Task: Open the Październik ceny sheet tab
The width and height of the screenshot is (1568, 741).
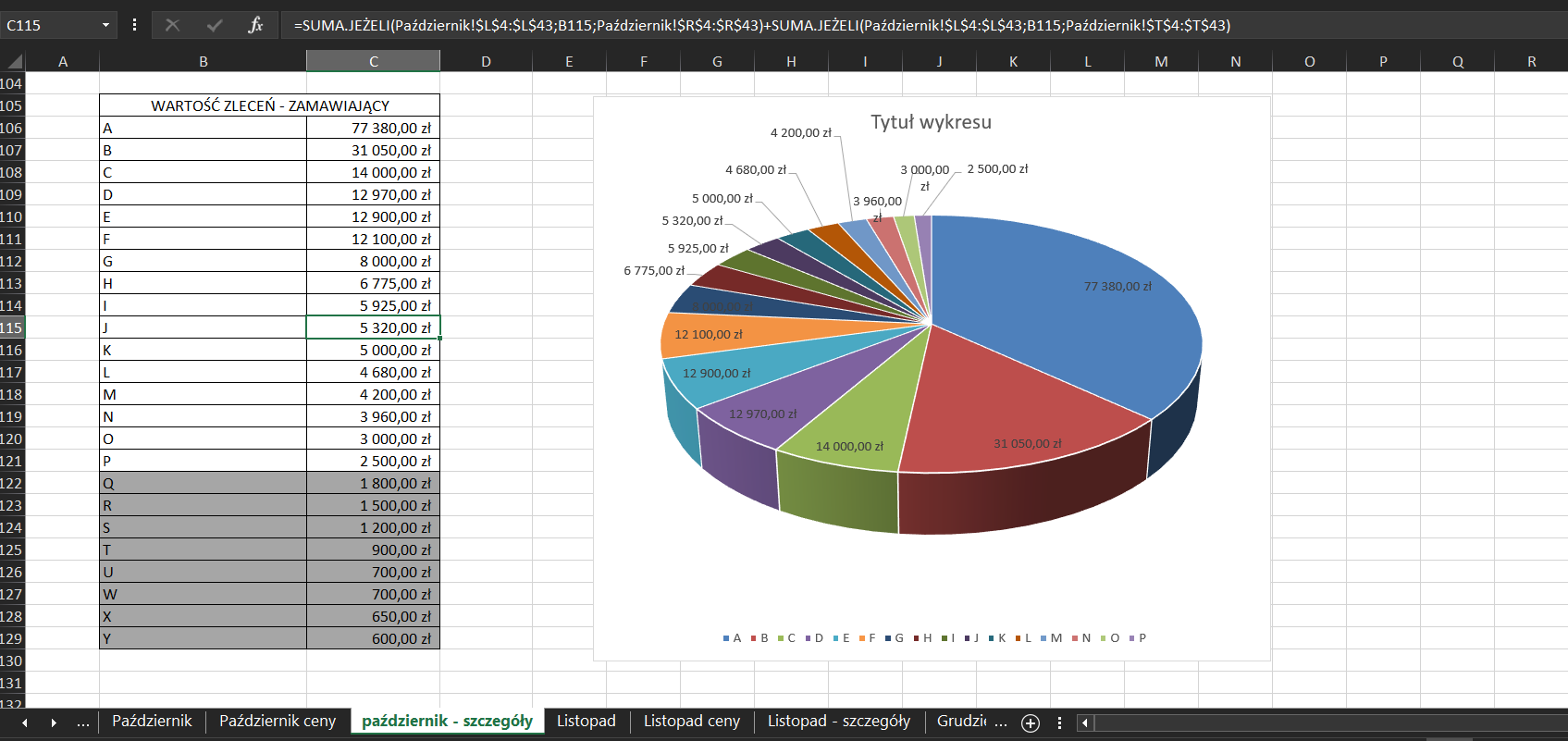Action: pyautogui.click(x=278, y=721)
